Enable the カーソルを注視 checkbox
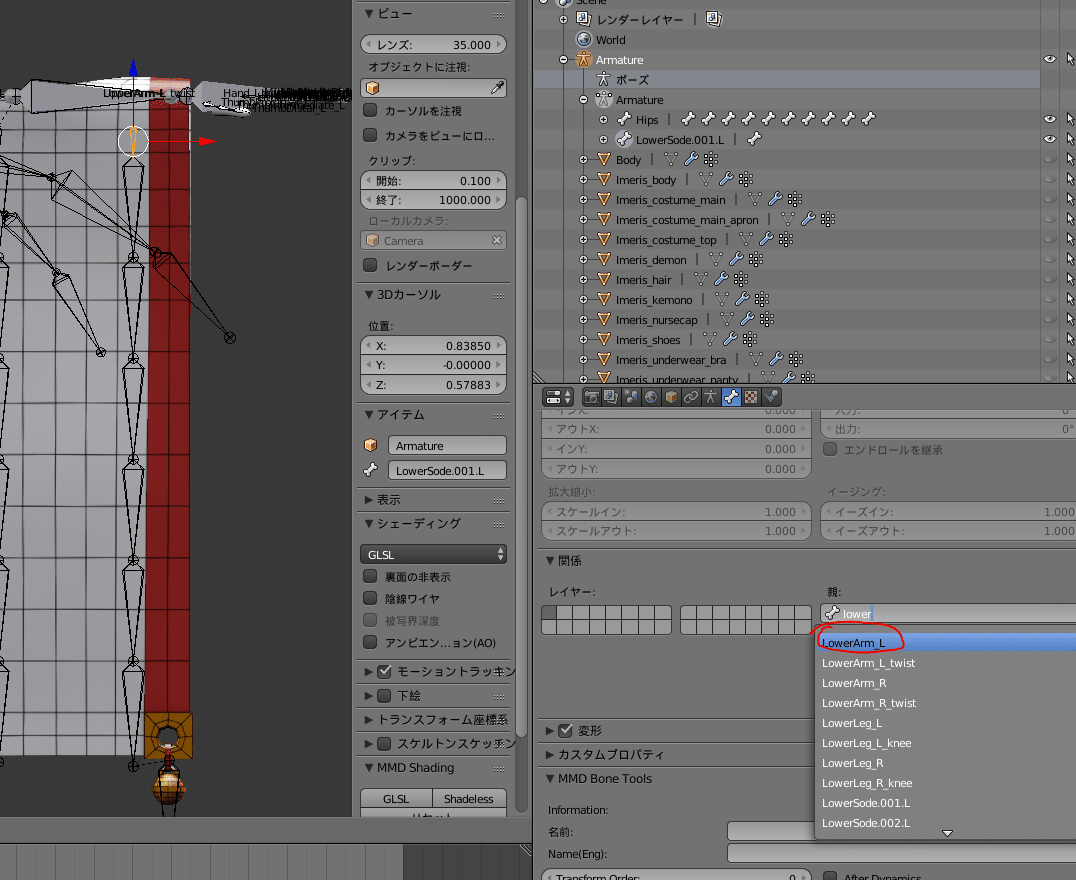Viewport: 1076px width, 880px height. coord(370,110)
